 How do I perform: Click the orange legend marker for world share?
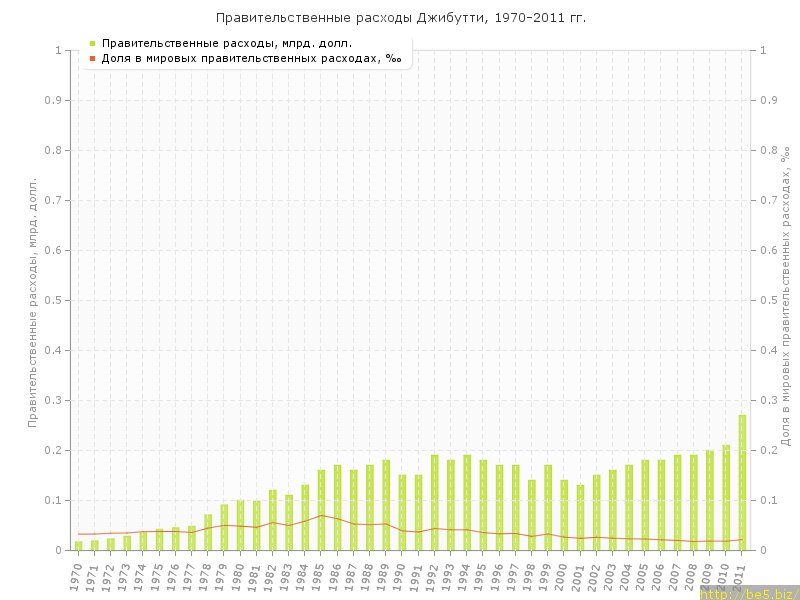pos(92,58)
